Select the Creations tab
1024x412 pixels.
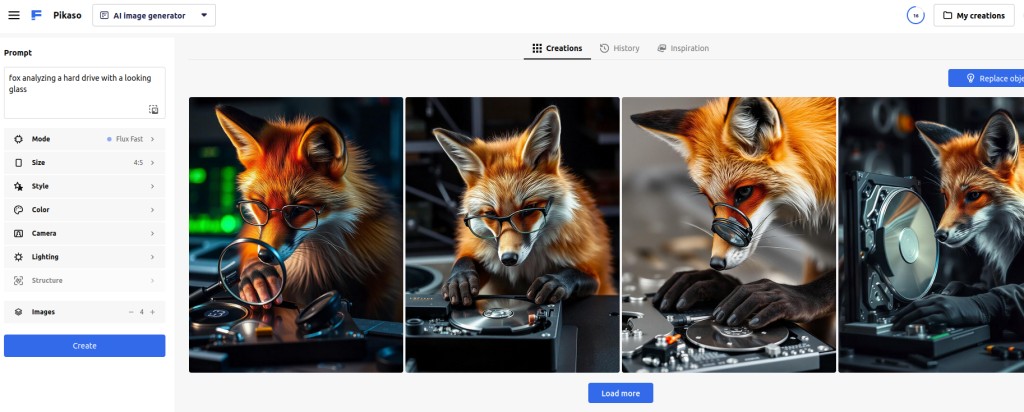click(x=557, y=48)
